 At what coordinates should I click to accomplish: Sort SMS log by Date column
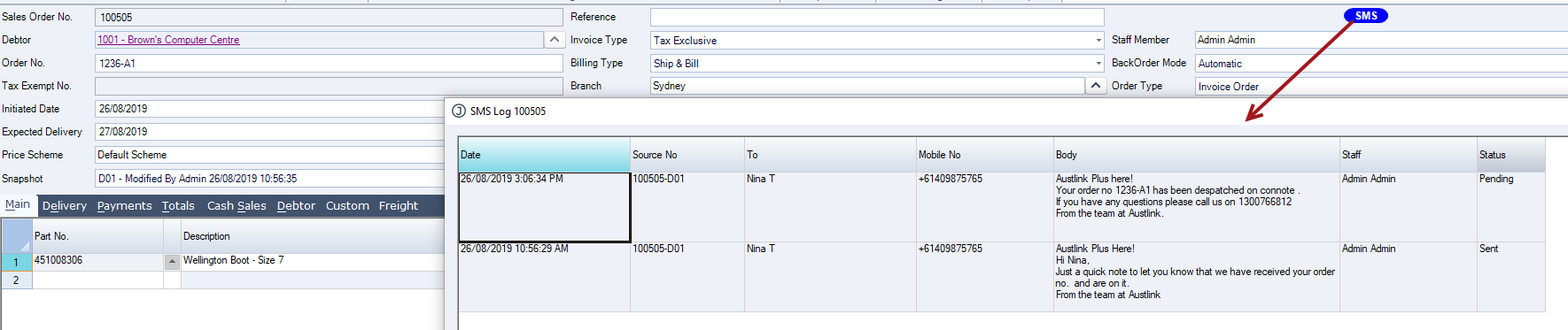544,155
